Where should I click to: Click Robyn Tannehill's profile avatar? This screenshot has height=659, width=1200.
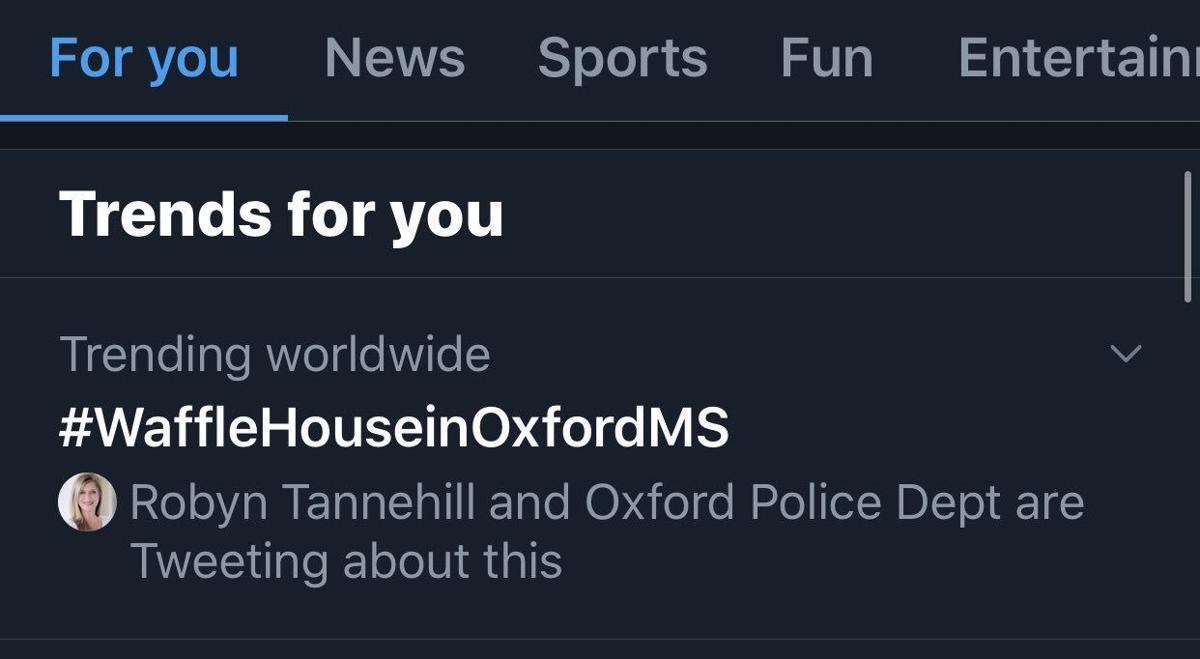coord(87,502)
